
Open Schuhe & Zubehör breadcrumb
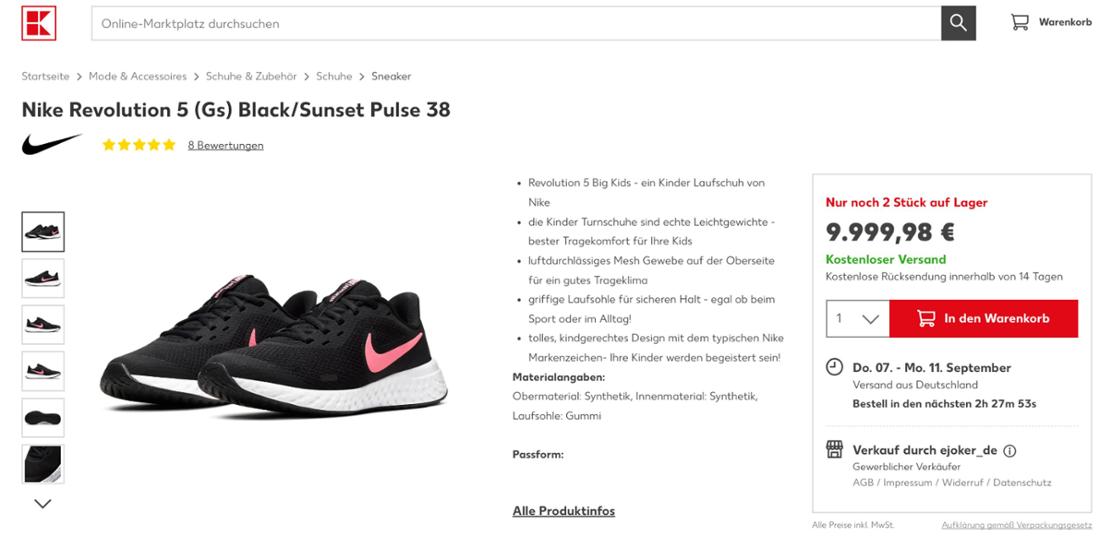point(251,76)
